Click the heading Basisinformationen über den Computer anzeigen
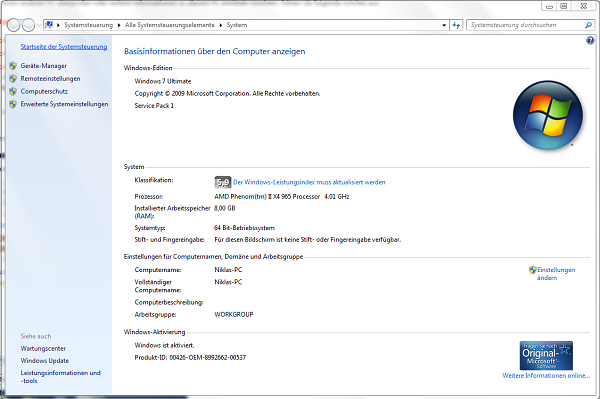600x399 pixels. click(x=215, y=51)
